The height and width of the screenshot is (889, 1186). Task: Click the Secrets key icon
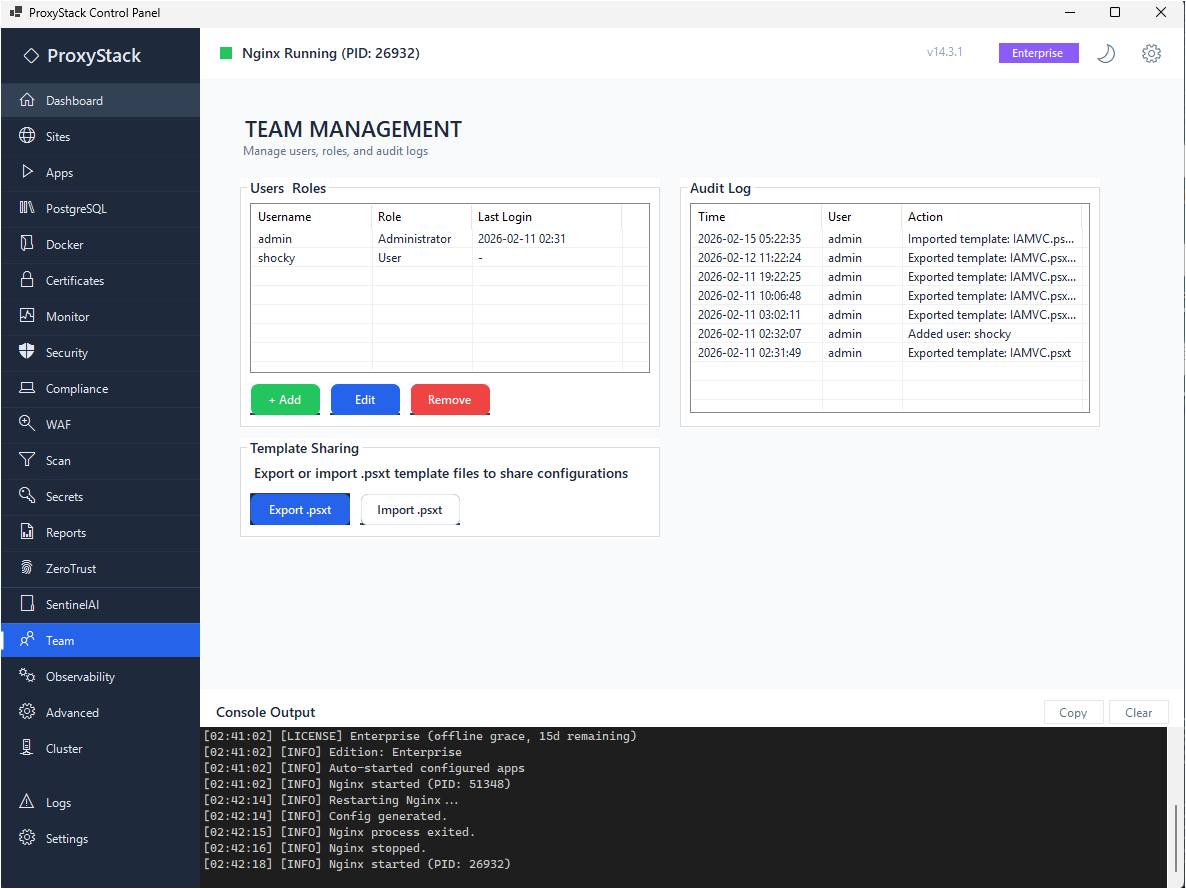click(x=27, y=495)
